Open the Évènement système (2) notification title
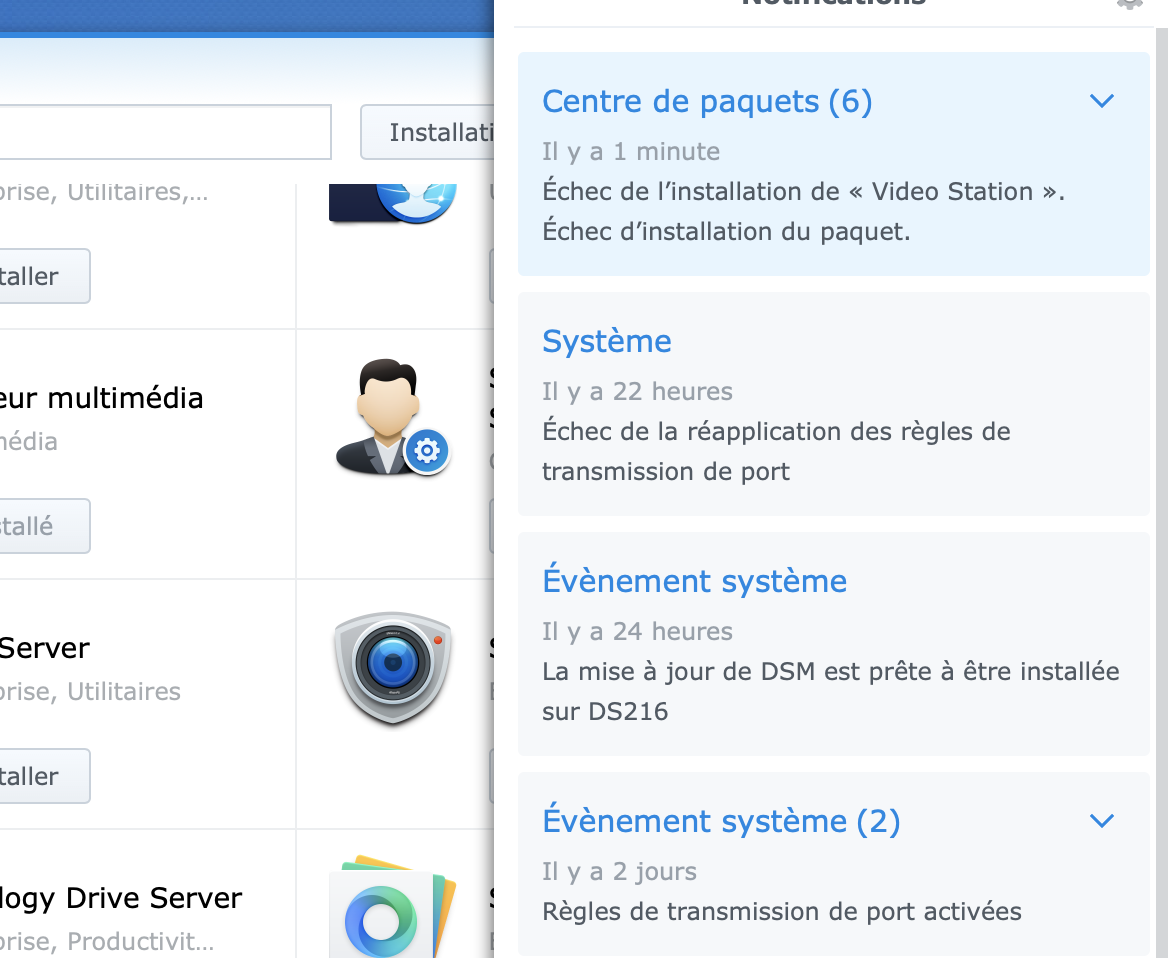The image size is (1168, 958). coord(721,821)
